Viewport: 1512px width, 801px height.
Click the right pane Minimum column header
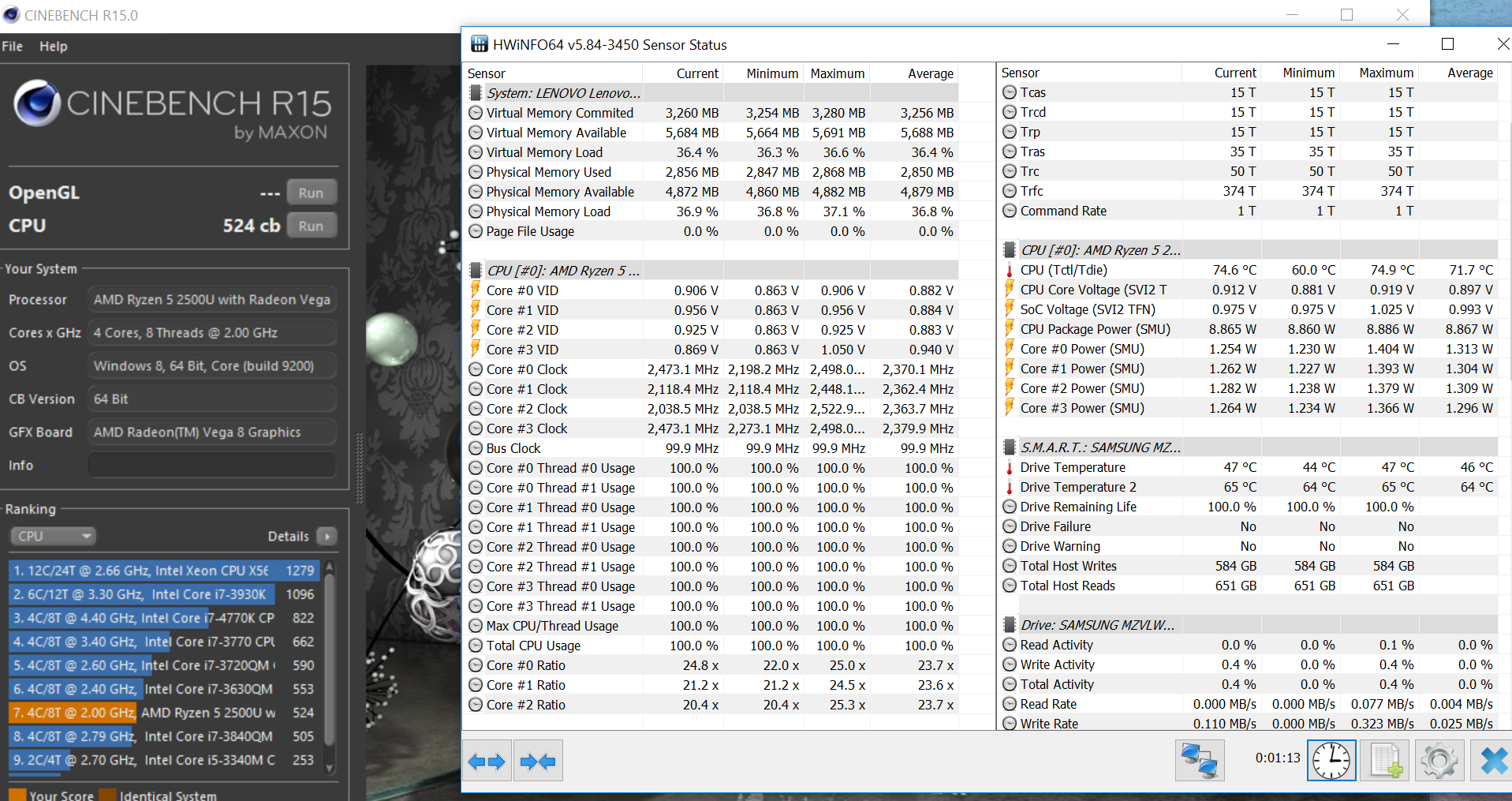(x=1301, y=73)
